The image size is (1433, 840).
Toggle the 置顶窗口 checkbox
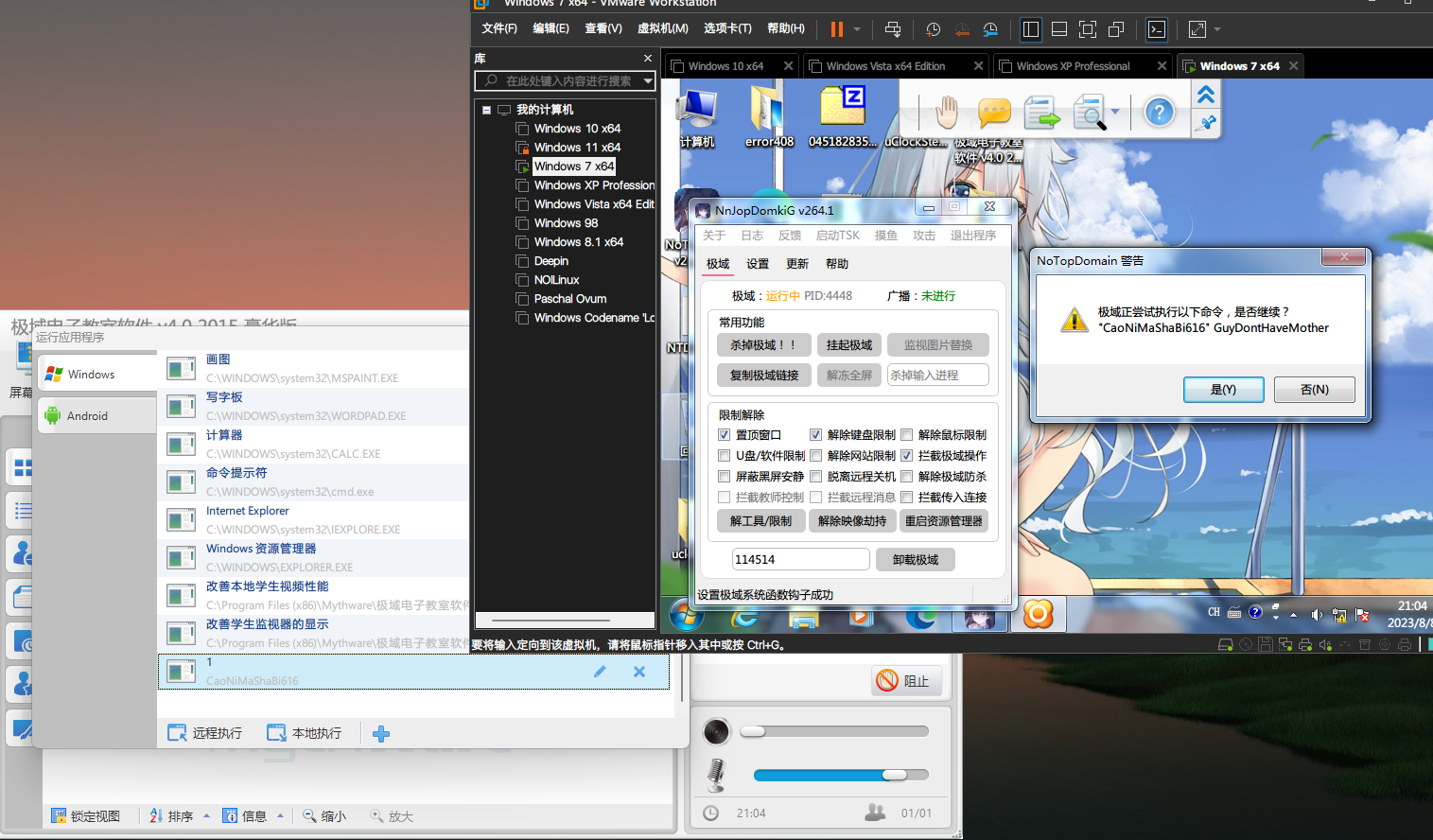(725, 435)
